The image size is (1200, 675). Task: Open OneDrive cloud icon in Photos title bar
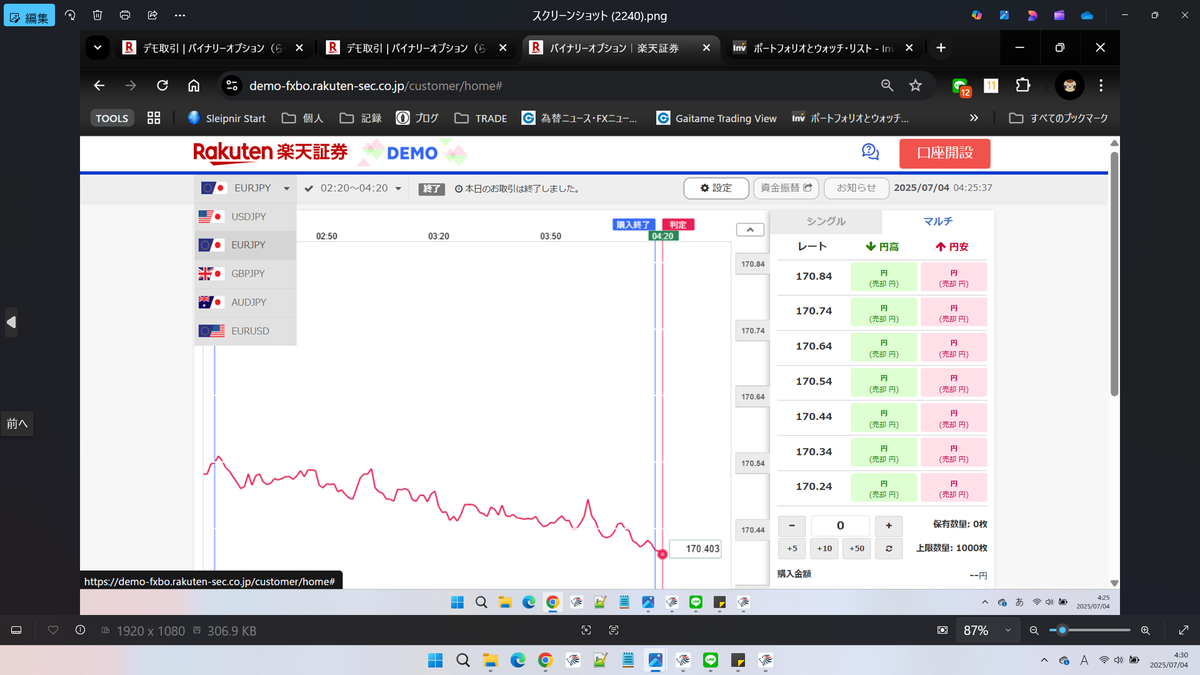(1087, 16)
